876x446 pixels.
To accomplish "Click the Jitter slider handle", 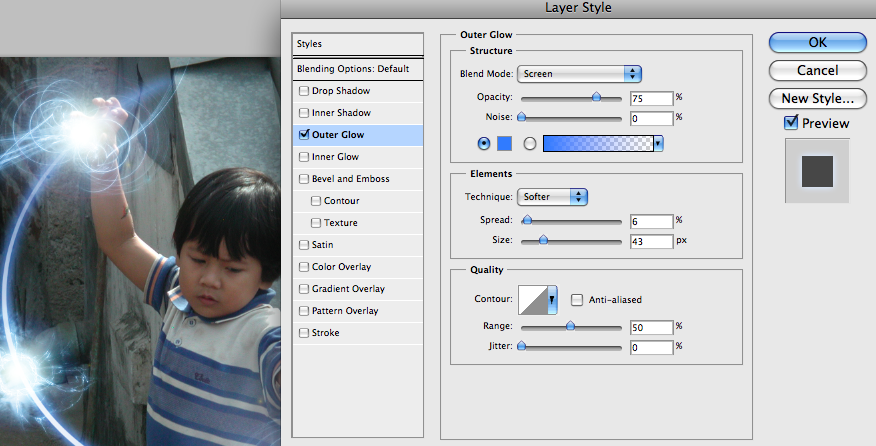I will pos(521,346).
